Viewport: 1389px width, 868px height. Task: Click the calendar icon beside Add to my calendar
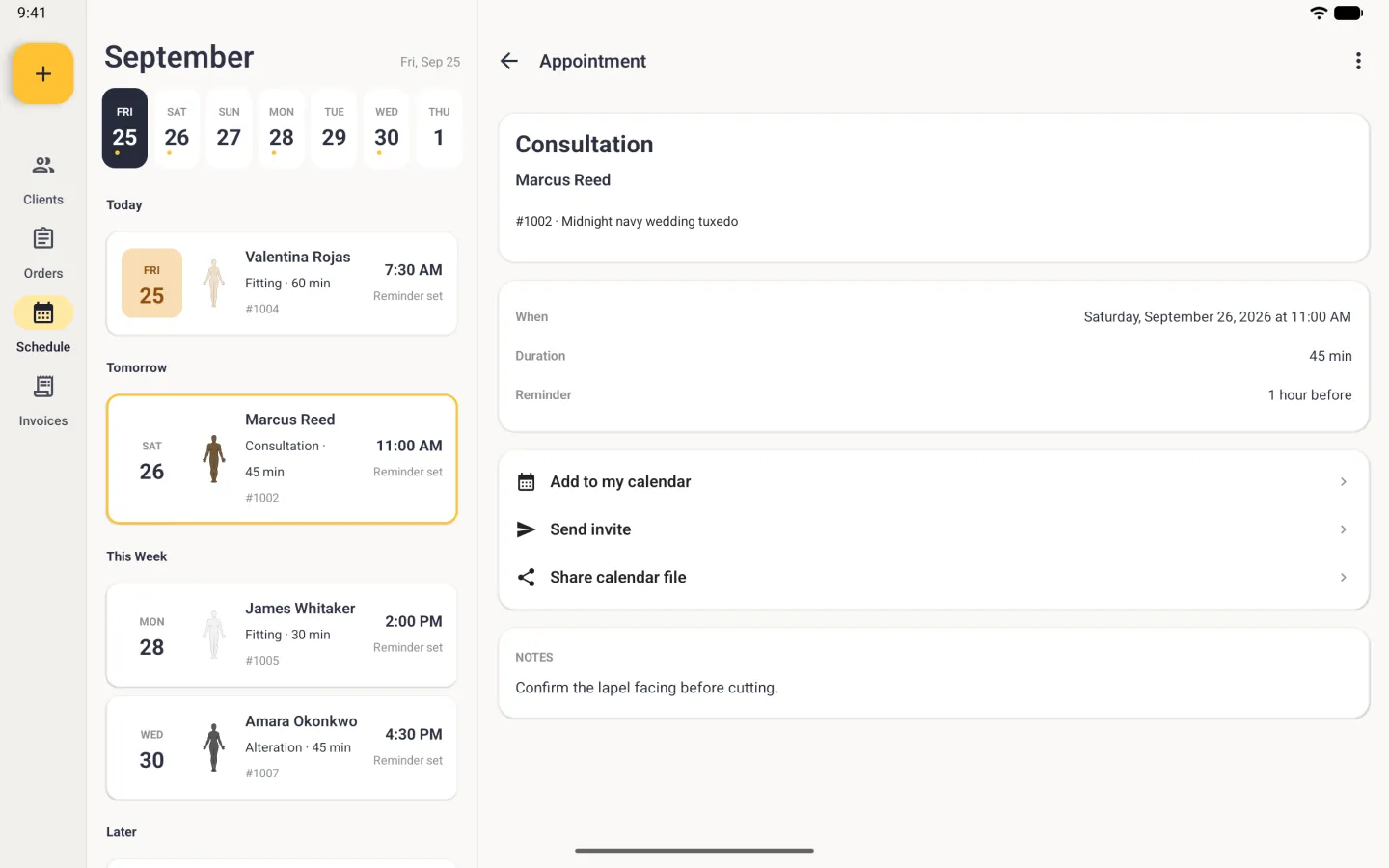(526, 481)
